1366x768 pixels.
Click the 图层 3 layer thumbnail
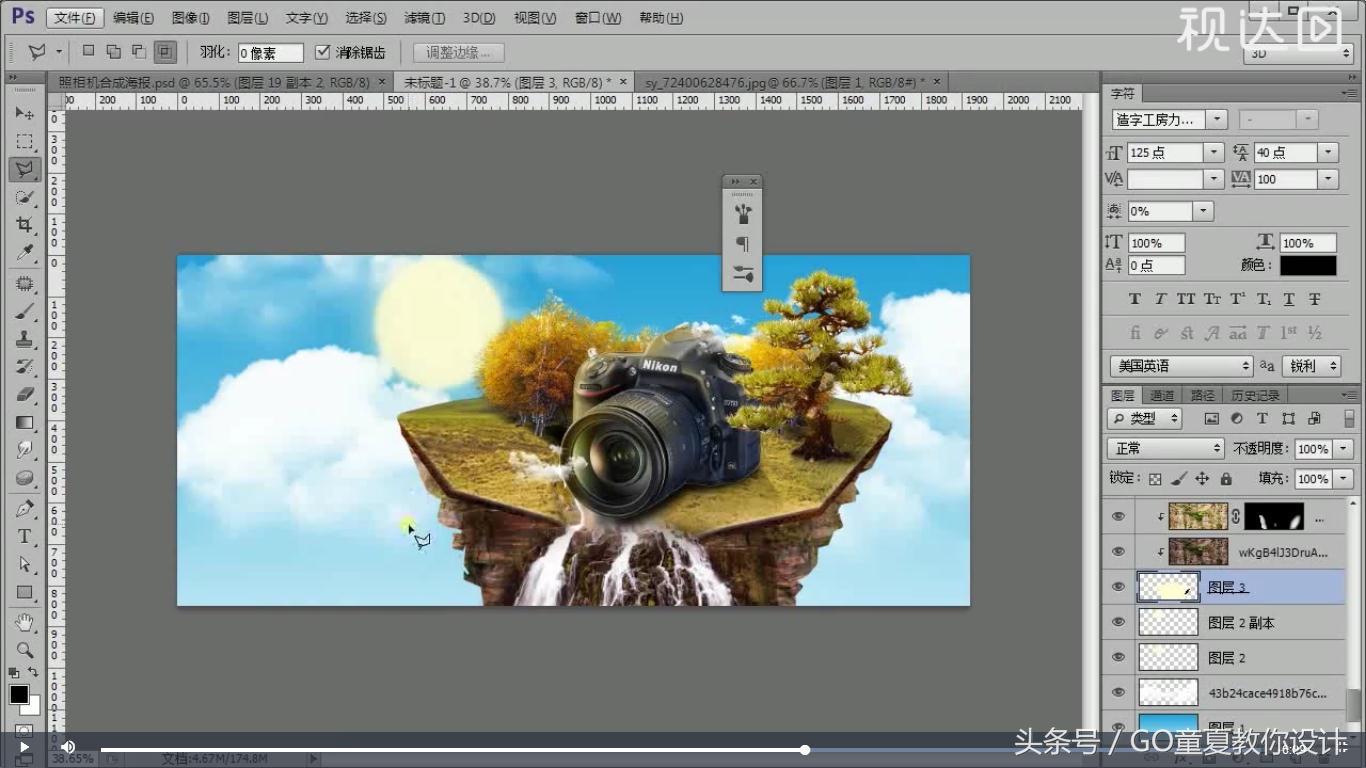pyautogui.click(x=1167, y=587)
